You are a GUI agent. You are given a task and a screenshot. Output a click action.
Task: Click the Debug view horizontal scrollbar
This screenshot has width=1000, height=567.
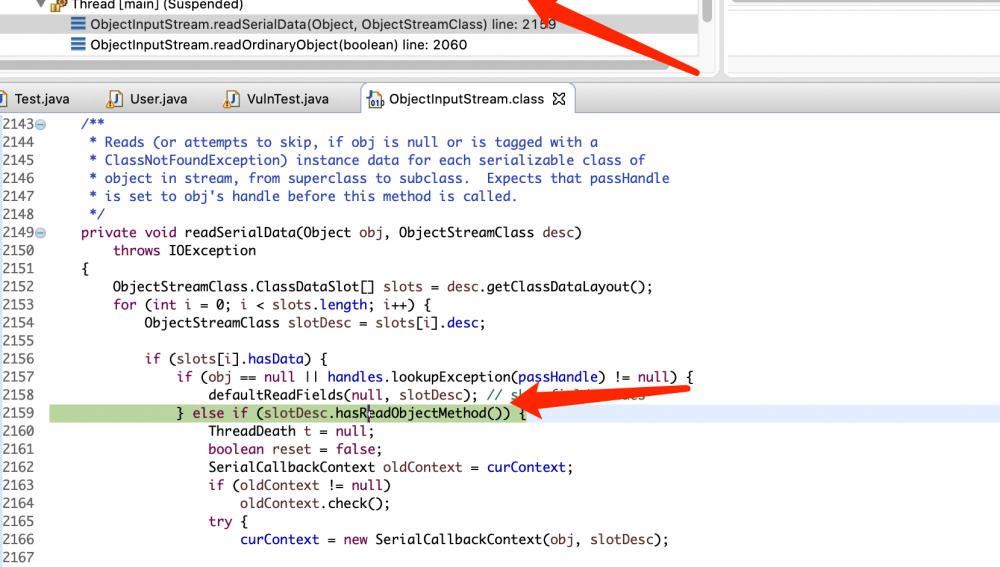(335, 65)
